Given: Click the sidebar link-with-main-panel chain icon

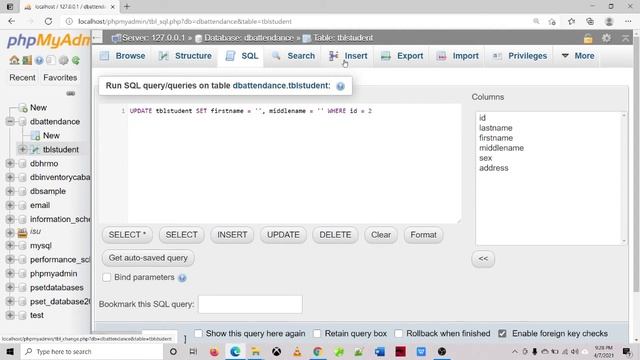Looking at the screenshot, I should tap(71, 93).
